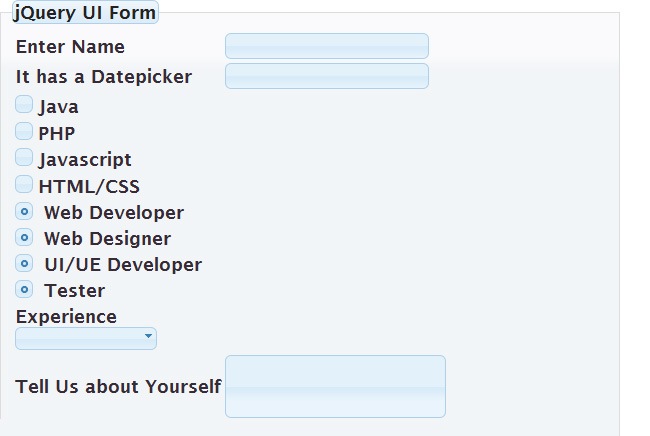
Task: Tick the Java checkbox
Action: pos(24,105)
